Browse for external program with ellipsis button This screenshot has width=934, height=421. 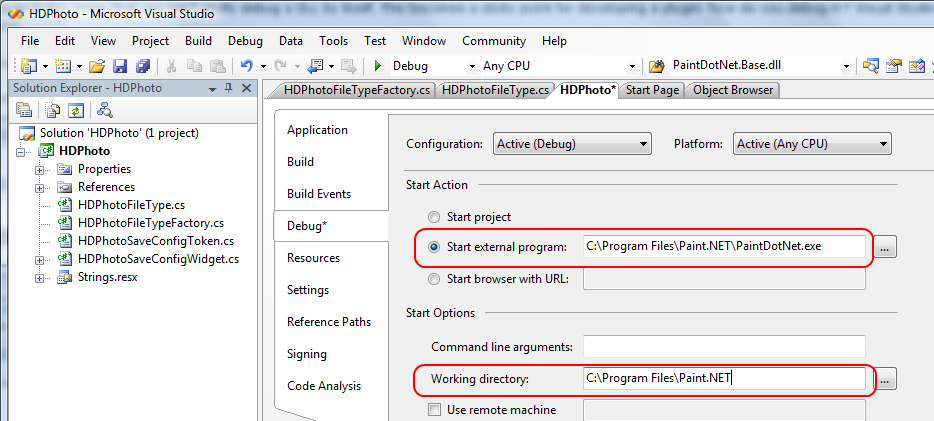pyautogui.click(x=885, y=247)
